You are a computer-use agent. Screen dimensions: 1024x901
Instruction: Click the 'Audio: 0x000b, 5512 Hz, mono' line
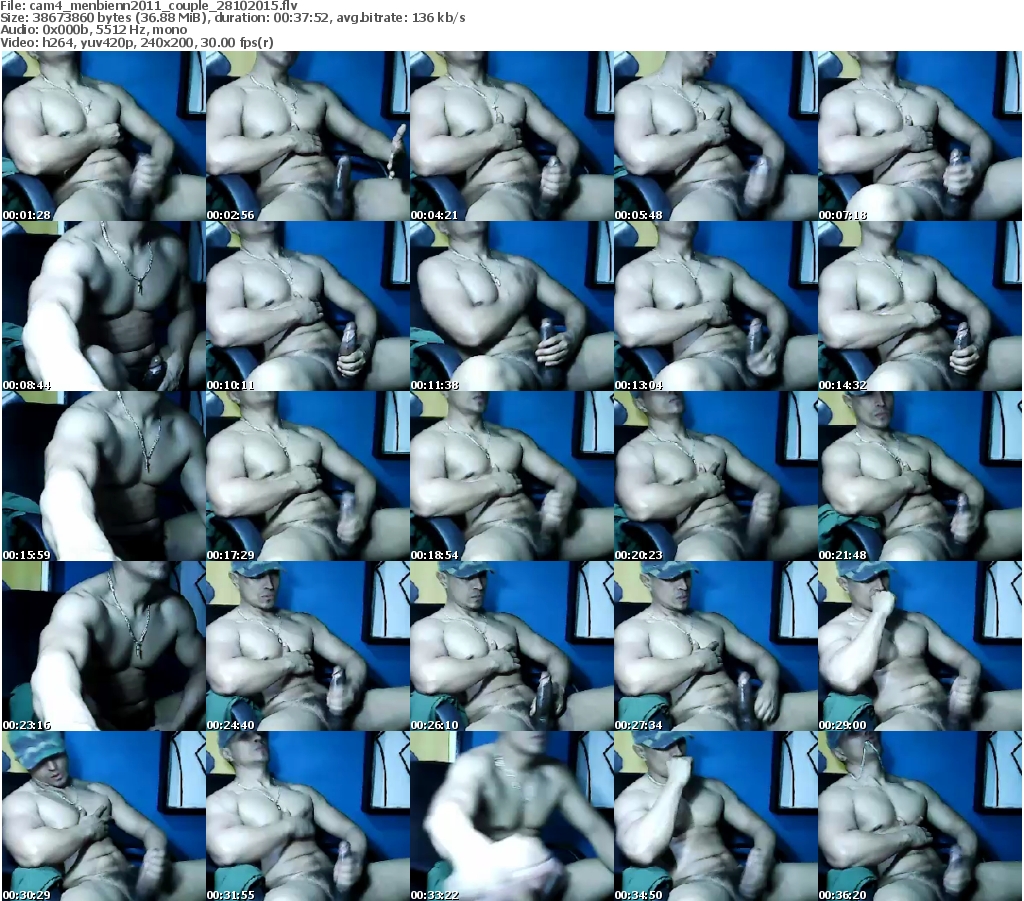[x=94, y=30]
